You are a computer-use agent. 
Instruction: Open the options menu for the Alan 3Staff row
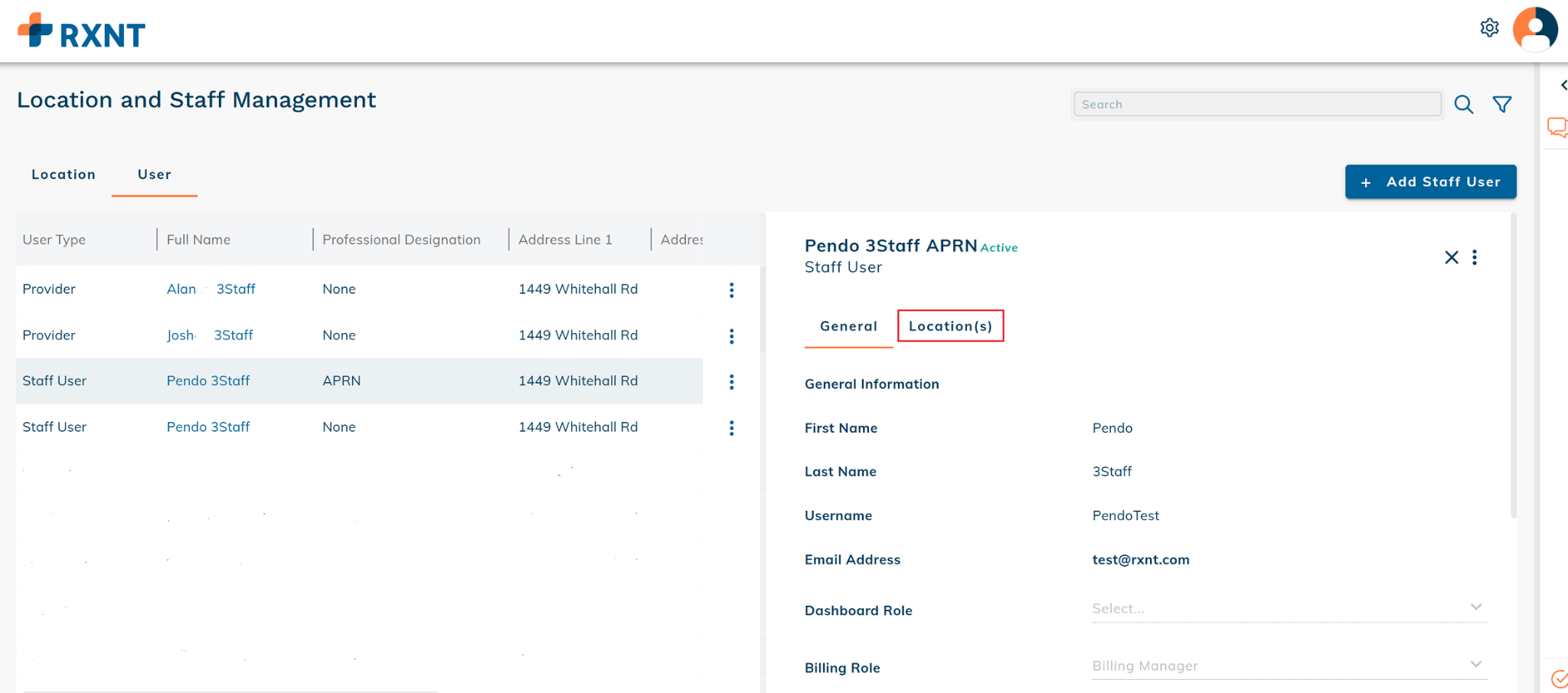click(x=731, y=289)
